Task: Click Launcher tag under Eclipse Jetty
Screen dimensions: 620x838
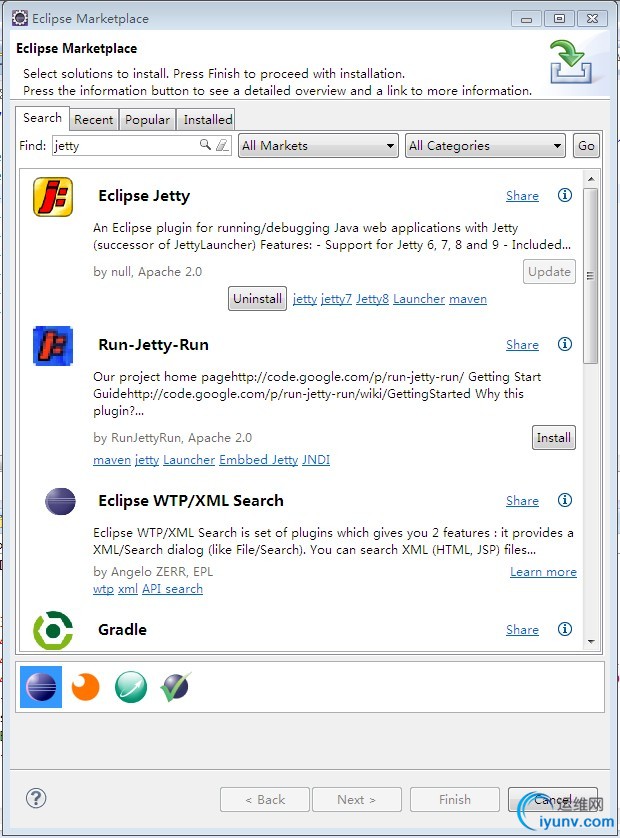Action: [419, 299]
